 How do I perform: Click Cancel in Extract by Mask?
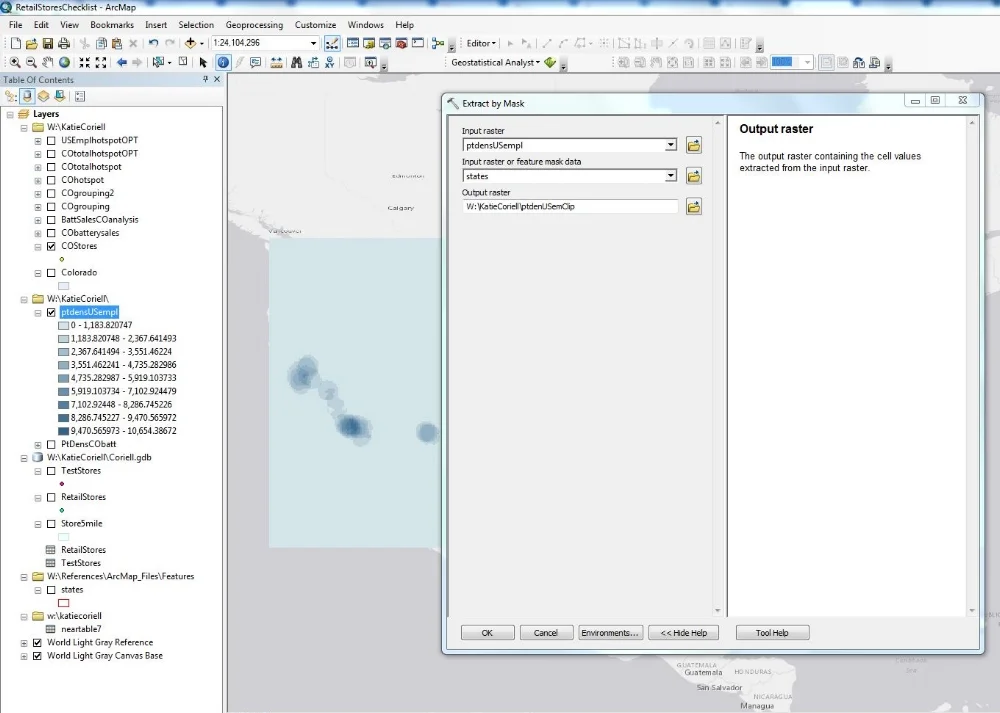[x=546, y=633]
